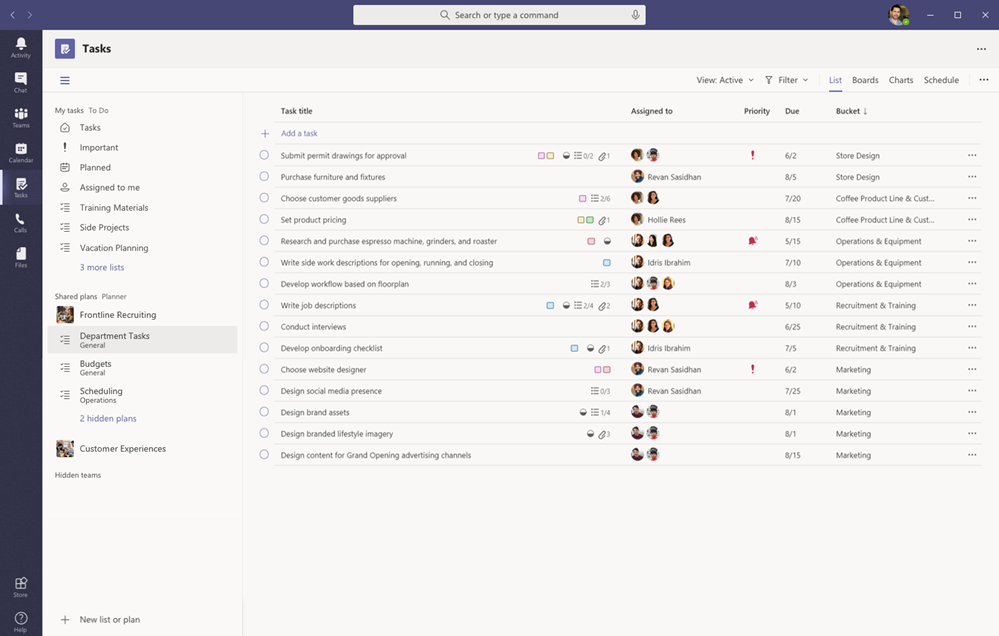Click "Add a task"

point(299,132)
